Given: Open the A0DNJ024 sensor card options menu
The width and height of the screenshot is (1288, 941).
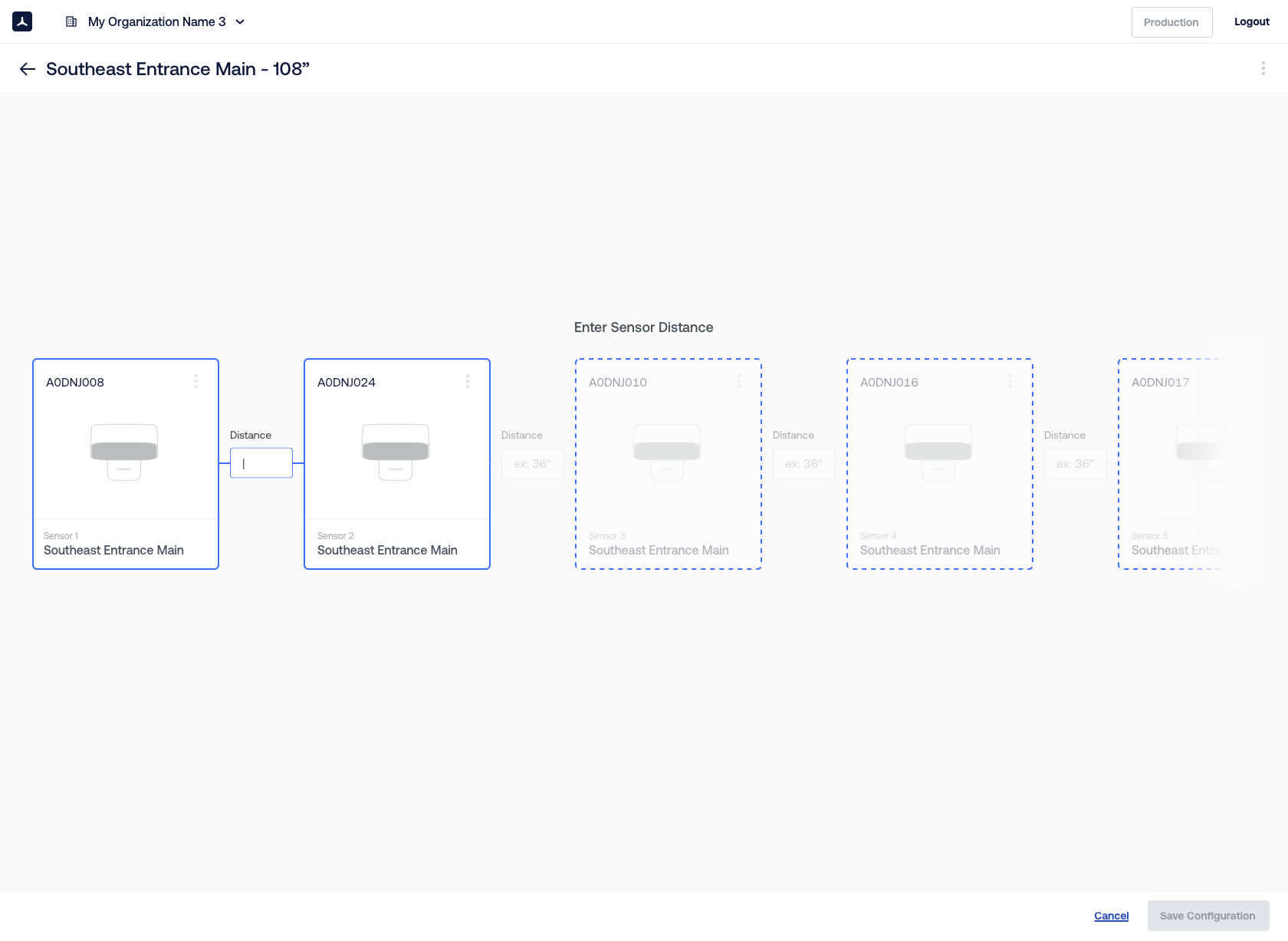Looking at the screenshot, I should (x=468, y=381).
